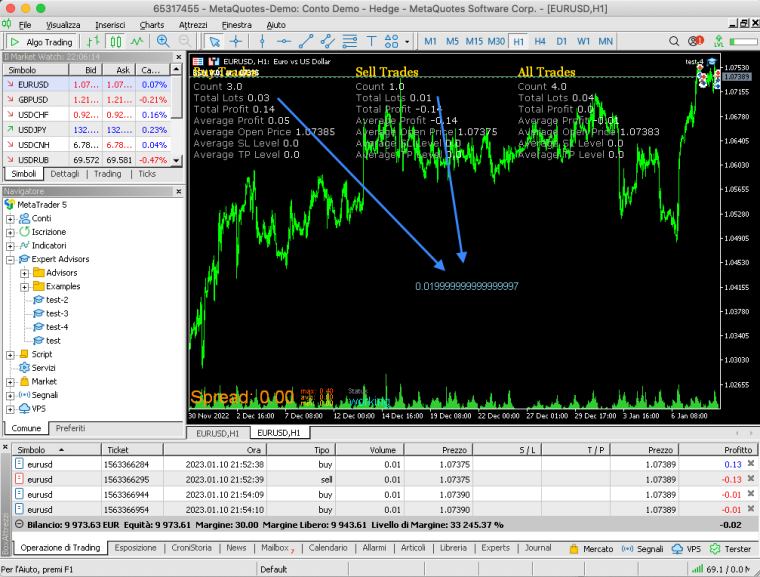The width and height of the screenshot is (760, 577).
Task: Switch to the Ticks tab in Market Watch
Action: click(147, 174)
